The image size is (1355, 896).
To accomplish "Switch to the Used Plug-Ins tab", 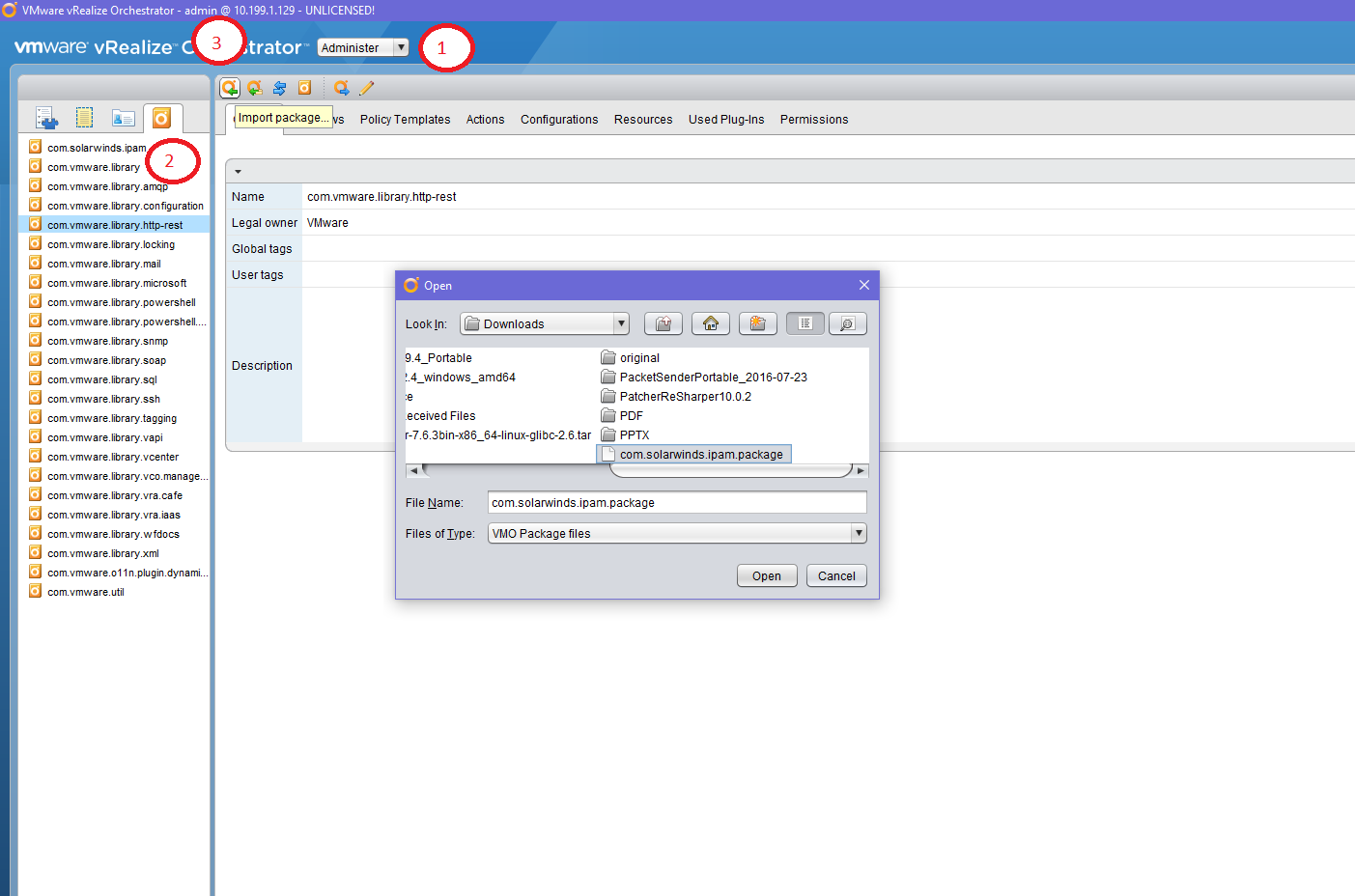I will tap(726, 120).
